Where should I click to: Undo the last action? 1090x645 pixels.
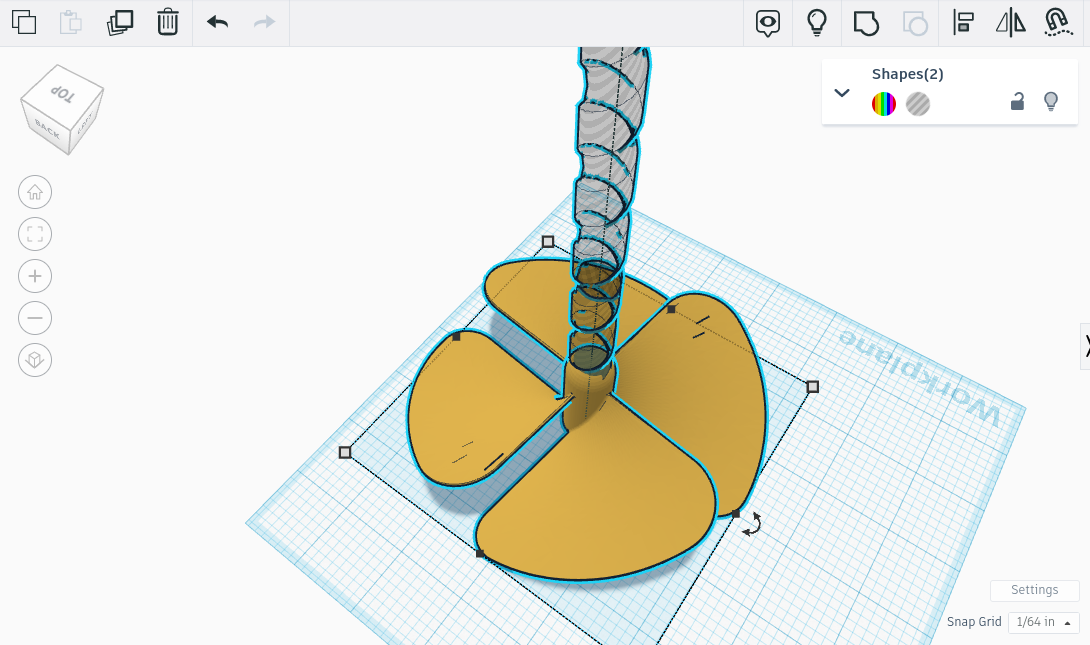pos(218,22)
